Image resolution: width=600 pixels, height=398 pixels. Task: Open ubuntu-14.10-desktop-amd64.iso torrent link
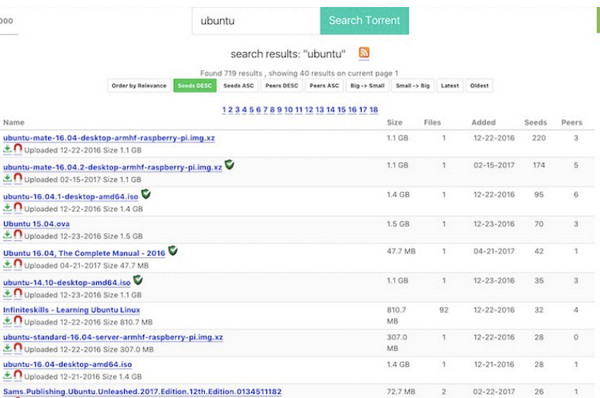pos(67,283)
